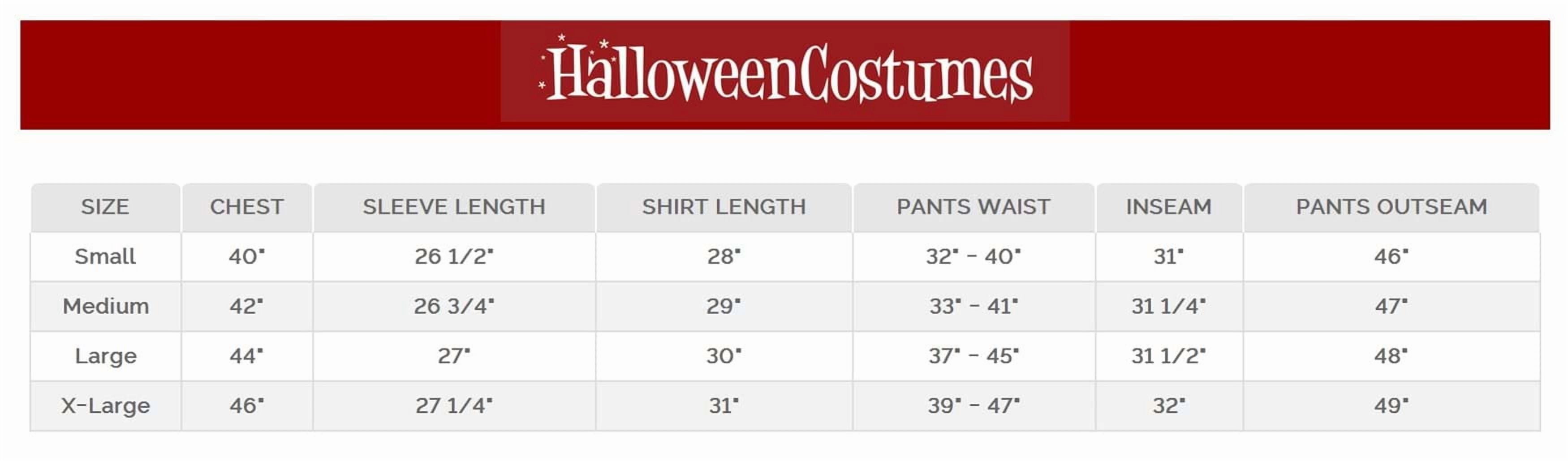
Task: Click the Medium size row label
Action: [105, 306]
